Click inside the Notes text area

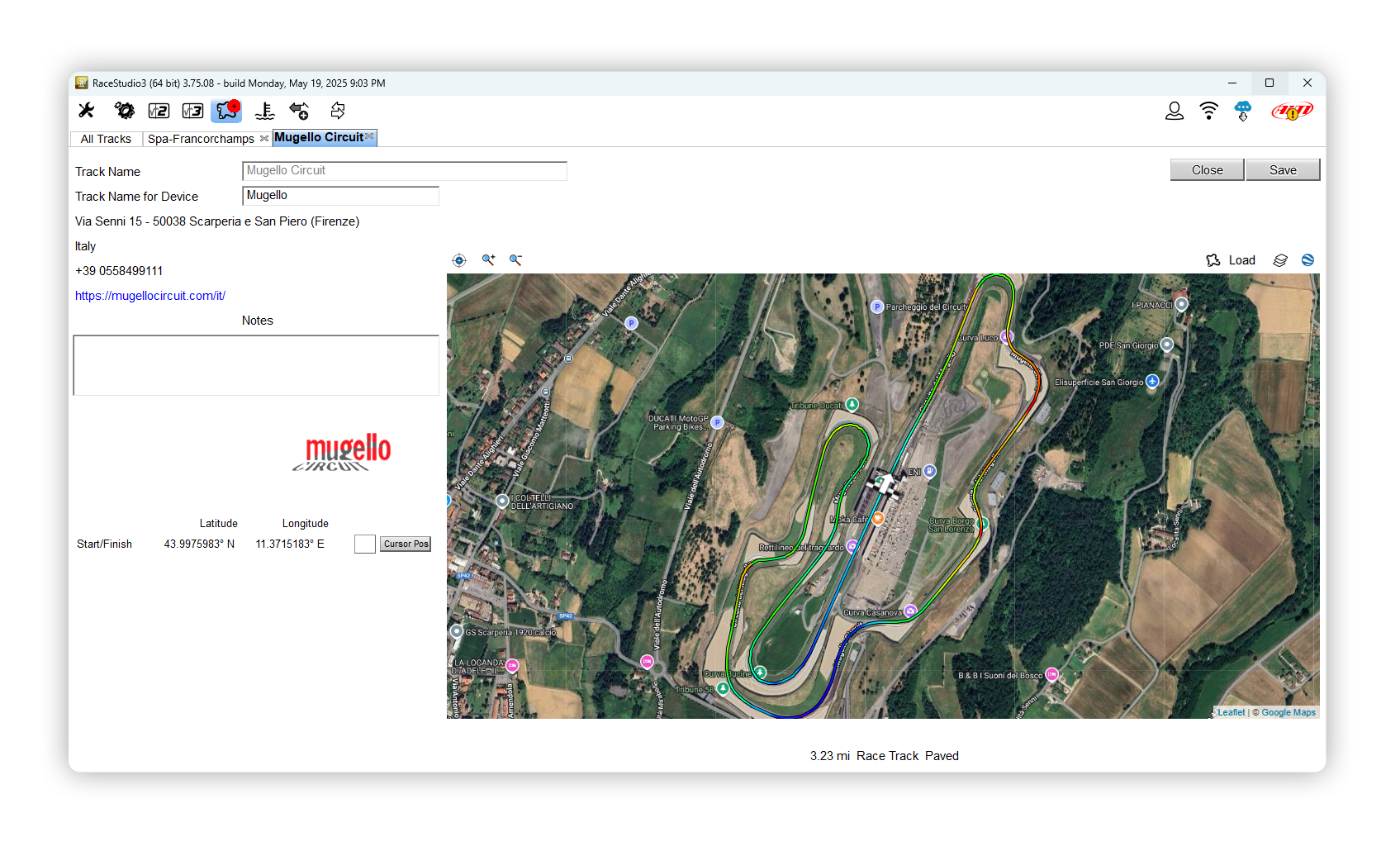pyautogui.click(x=256, y=365)
